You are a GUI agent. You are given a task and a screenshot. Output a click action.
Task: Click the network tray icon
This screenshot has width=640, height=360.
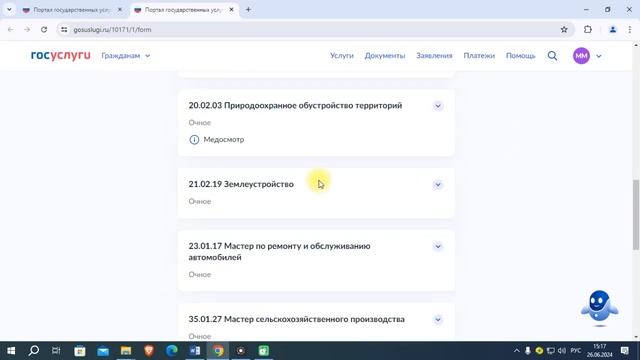(x=551, y=351)
